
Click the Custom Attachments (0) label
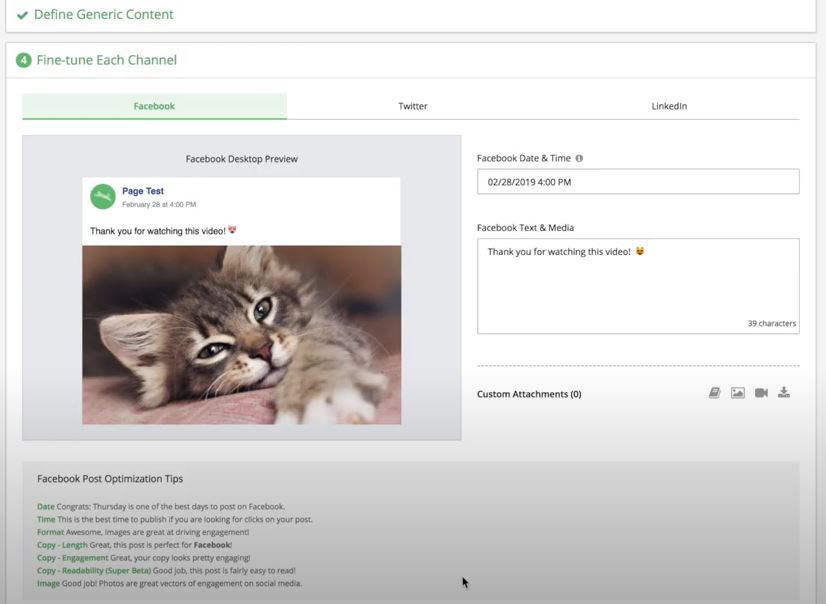529,394
